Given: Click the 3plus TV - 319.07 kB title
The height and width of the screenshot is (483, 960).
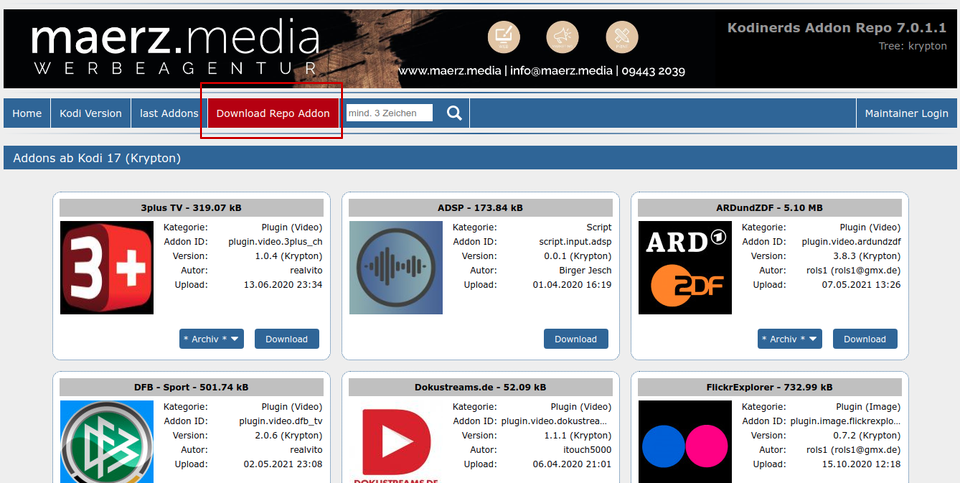Looking at the screenshot, I should pyautogui.click(x=191, y=208).
